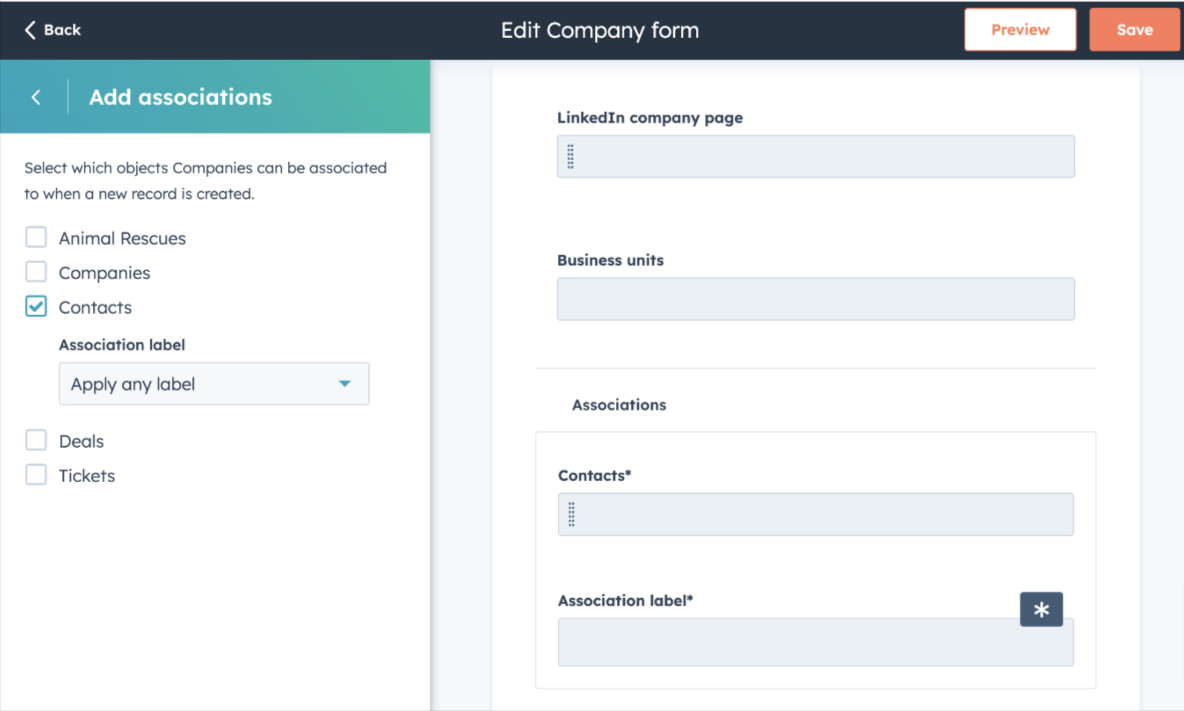Save the company form
1184x711 pixels.
1134,30
